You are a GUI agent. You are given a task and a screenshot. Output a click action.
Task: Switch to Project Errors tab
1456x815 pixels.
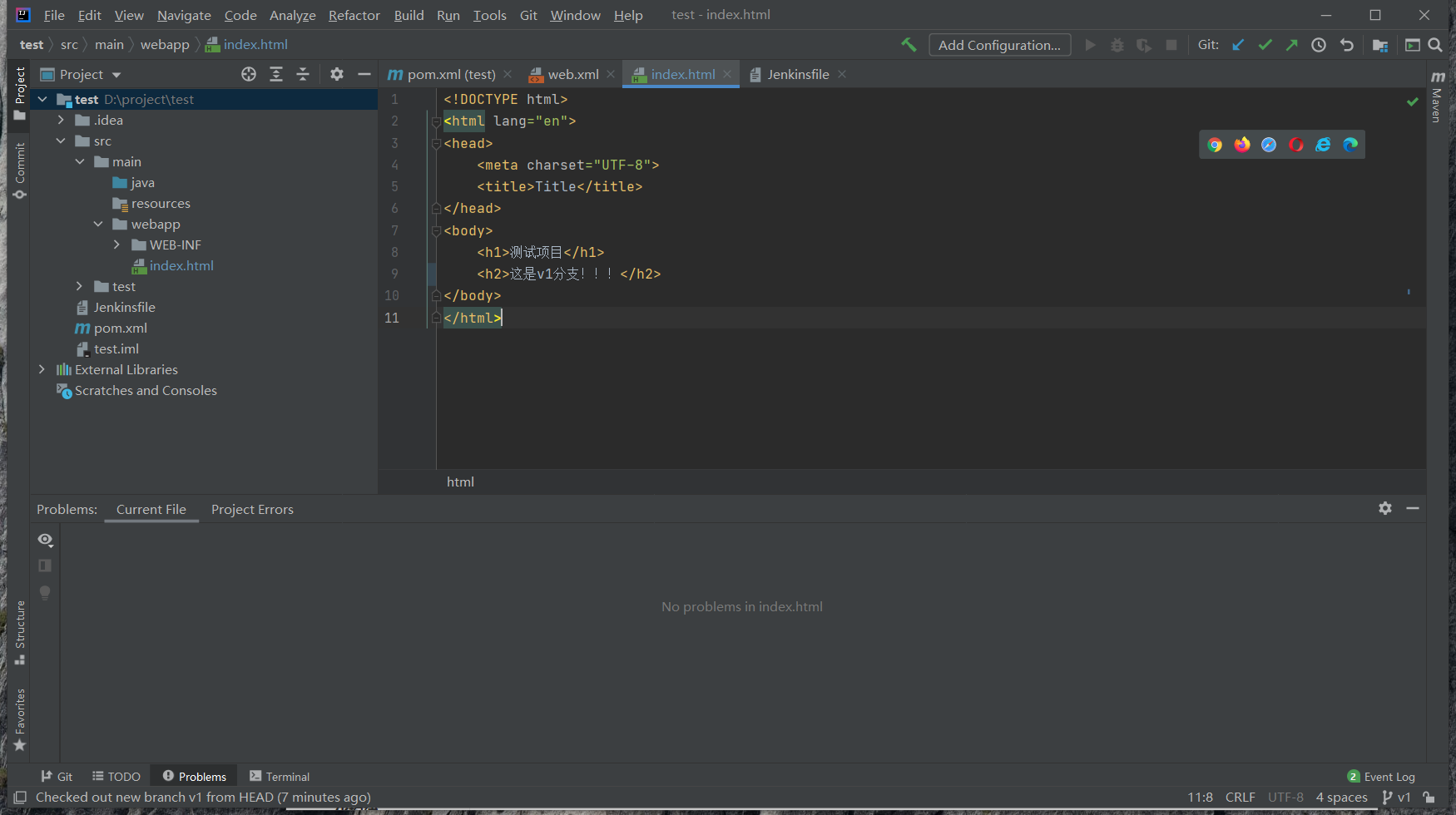tap(252, 509)
